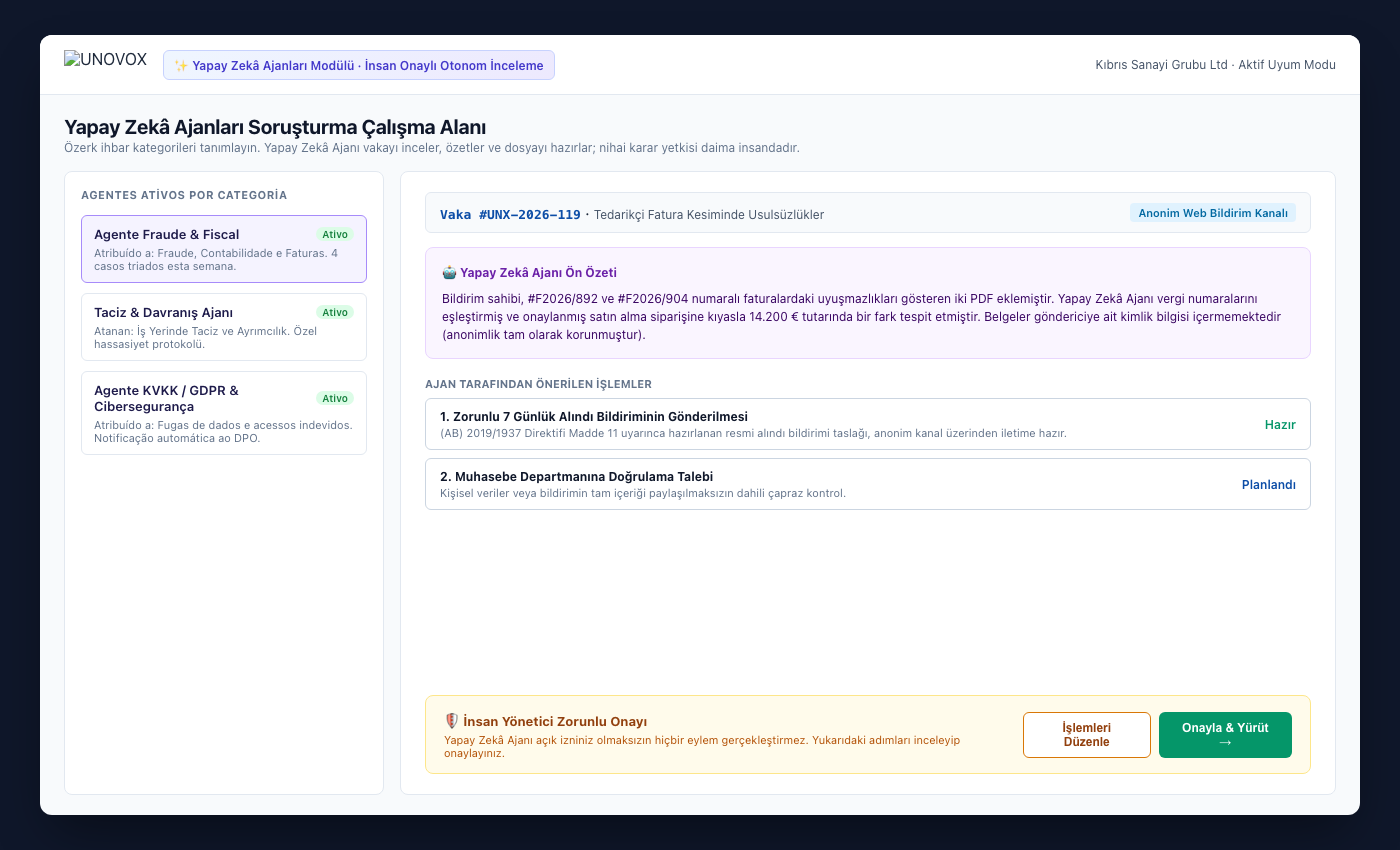Click the Hazır status label
Image resolution: width=1400 pixels, height=850 pixels.
1280,425
